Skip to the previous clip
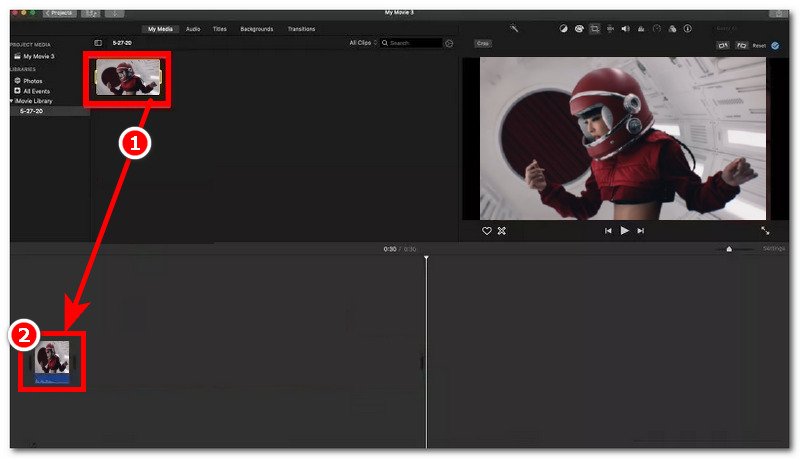This screenshot has width=800, height=459. click(608, 231)
